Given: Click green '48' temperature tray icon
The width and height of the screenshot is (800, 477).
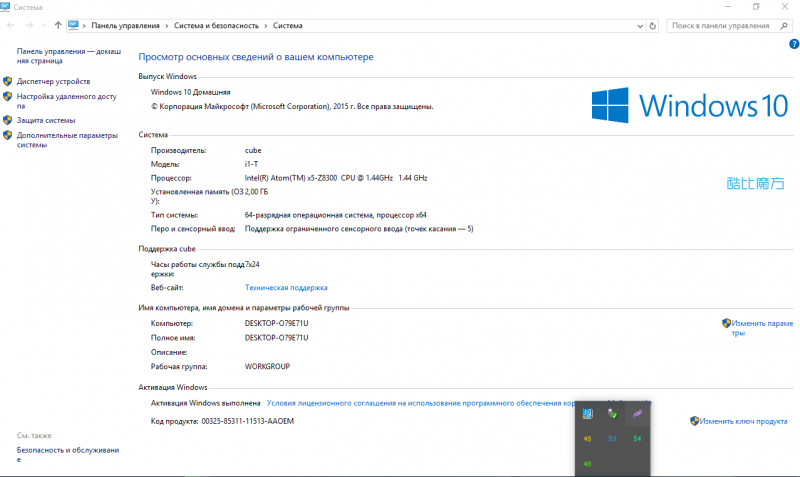Looking at the screenshot, I should [587, 464].
